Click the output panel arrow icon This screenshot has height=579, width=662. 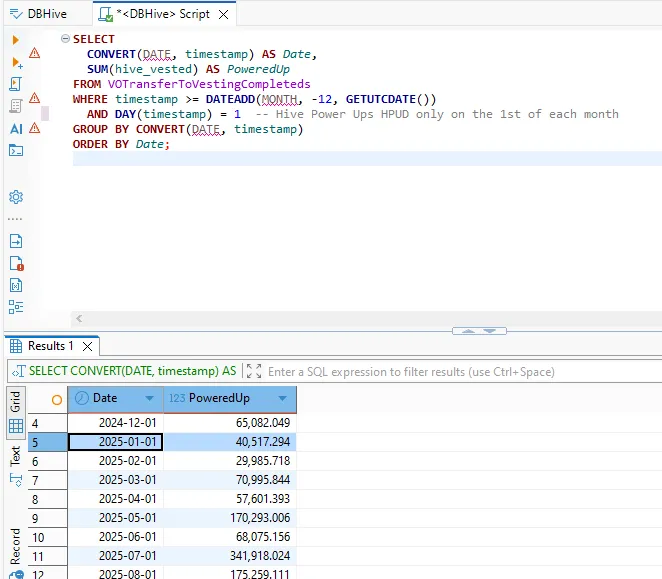pos(16,241)
